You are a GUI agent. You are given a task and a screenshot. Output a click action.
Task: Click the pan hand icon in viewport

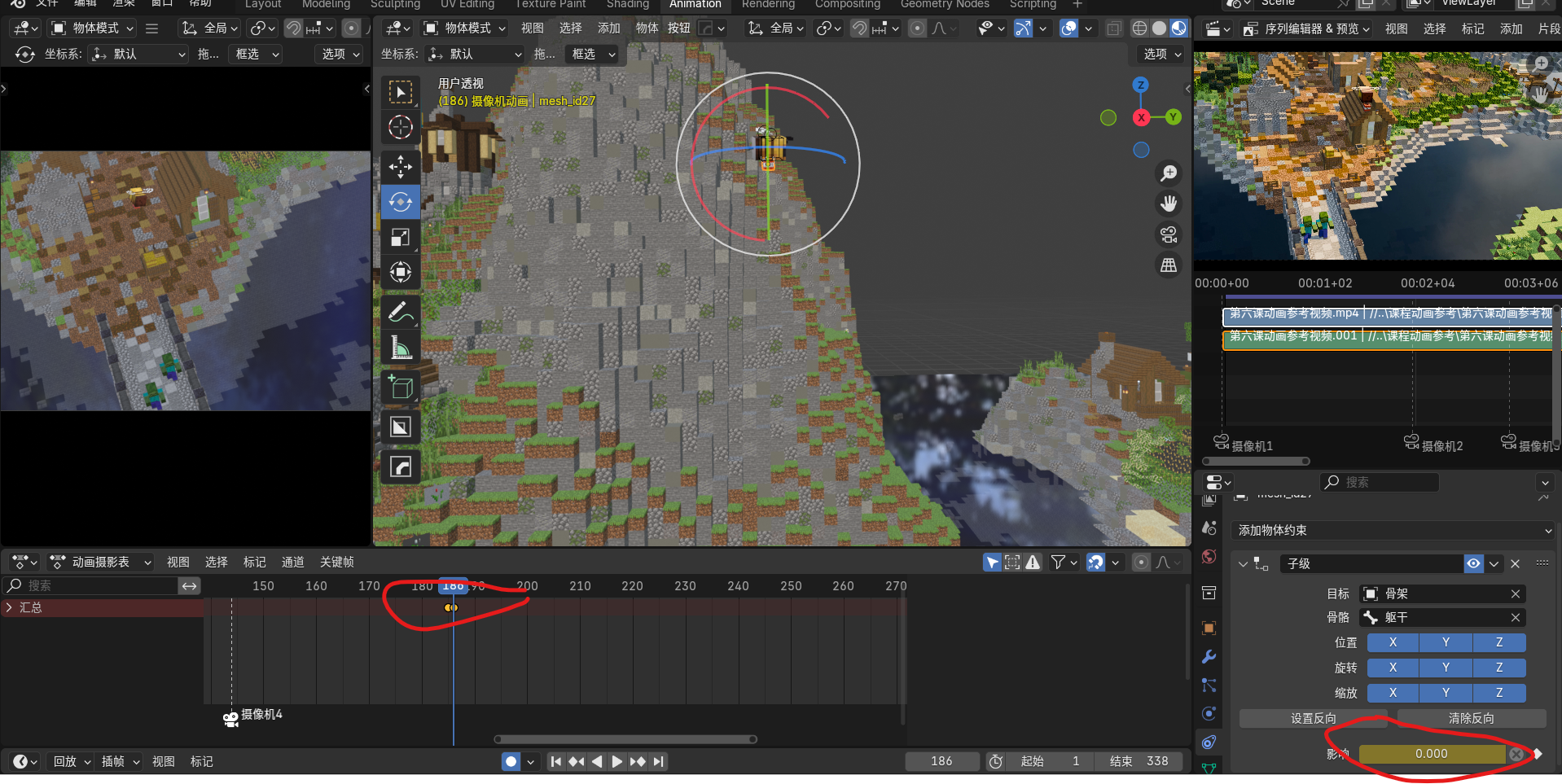coord(1169,203)
